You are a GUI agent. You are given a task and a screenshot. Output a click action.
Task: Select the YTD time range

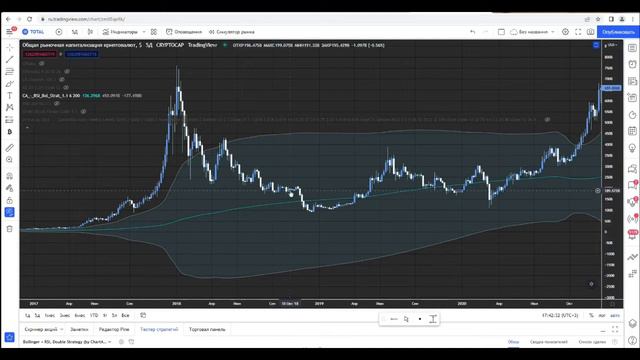tap(94, 316)
